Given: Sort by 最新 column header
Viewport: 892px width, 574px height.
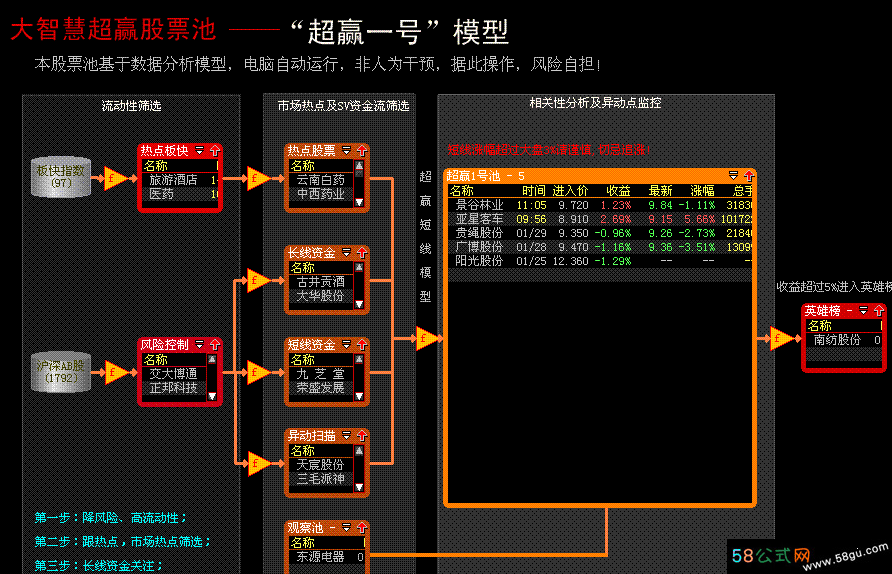Looking at the screenshot, I should pyautogui.click(x=660, y=191).
